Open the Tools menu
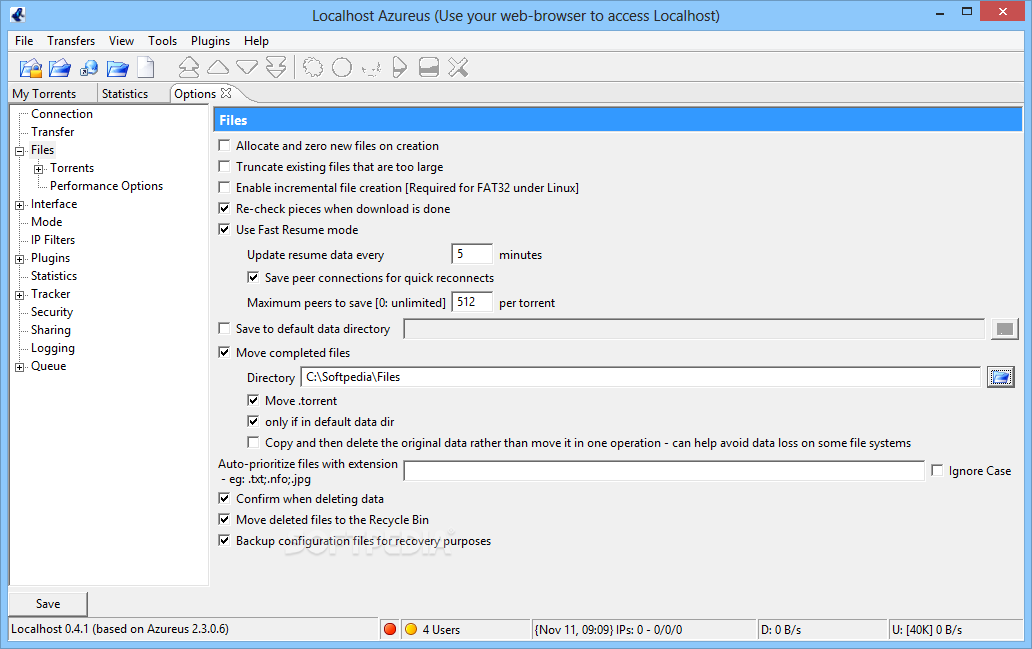1032x649 pixels. tap(163, 41)
